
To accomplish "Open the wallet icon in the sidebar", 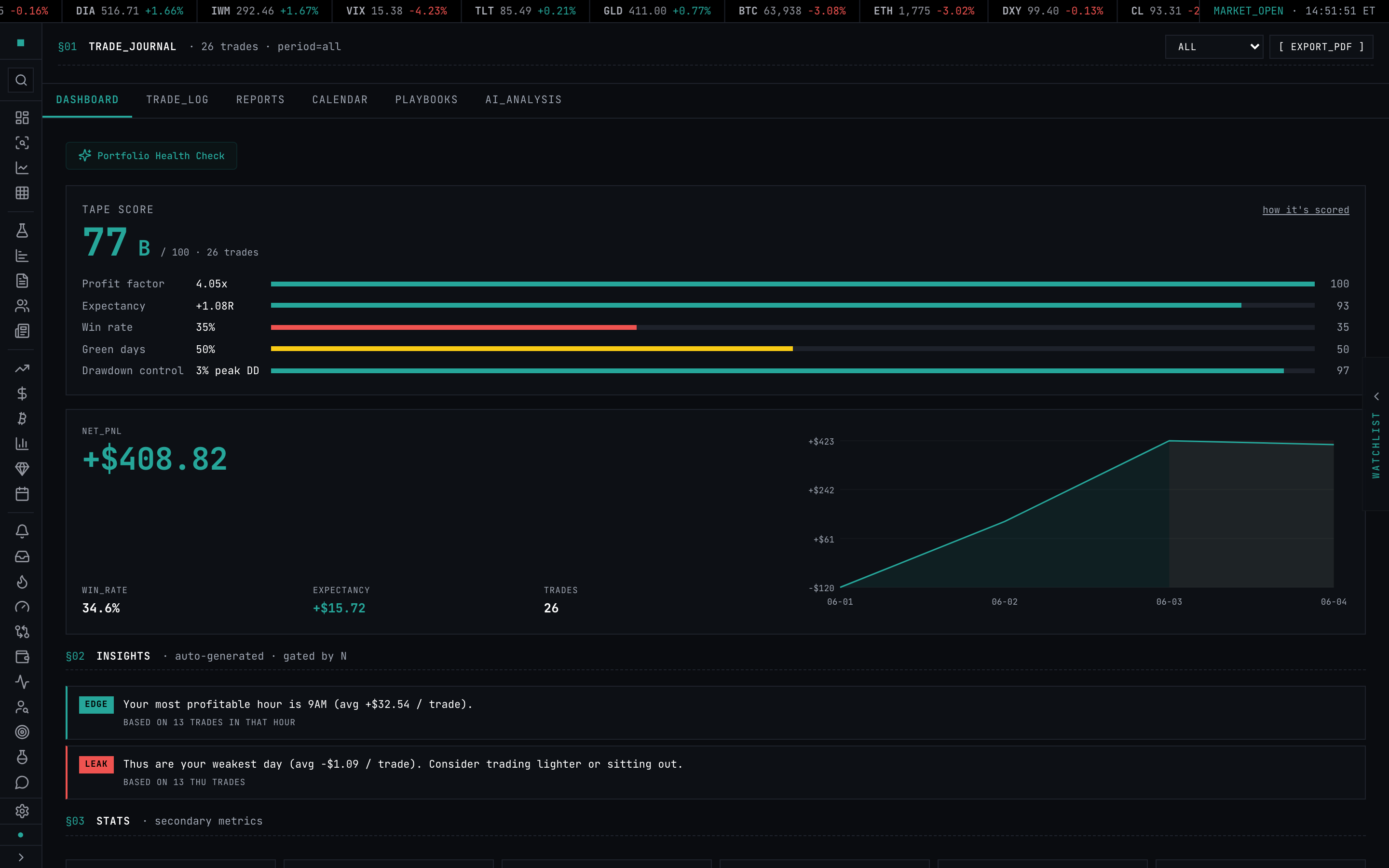I will click(22, 657).
